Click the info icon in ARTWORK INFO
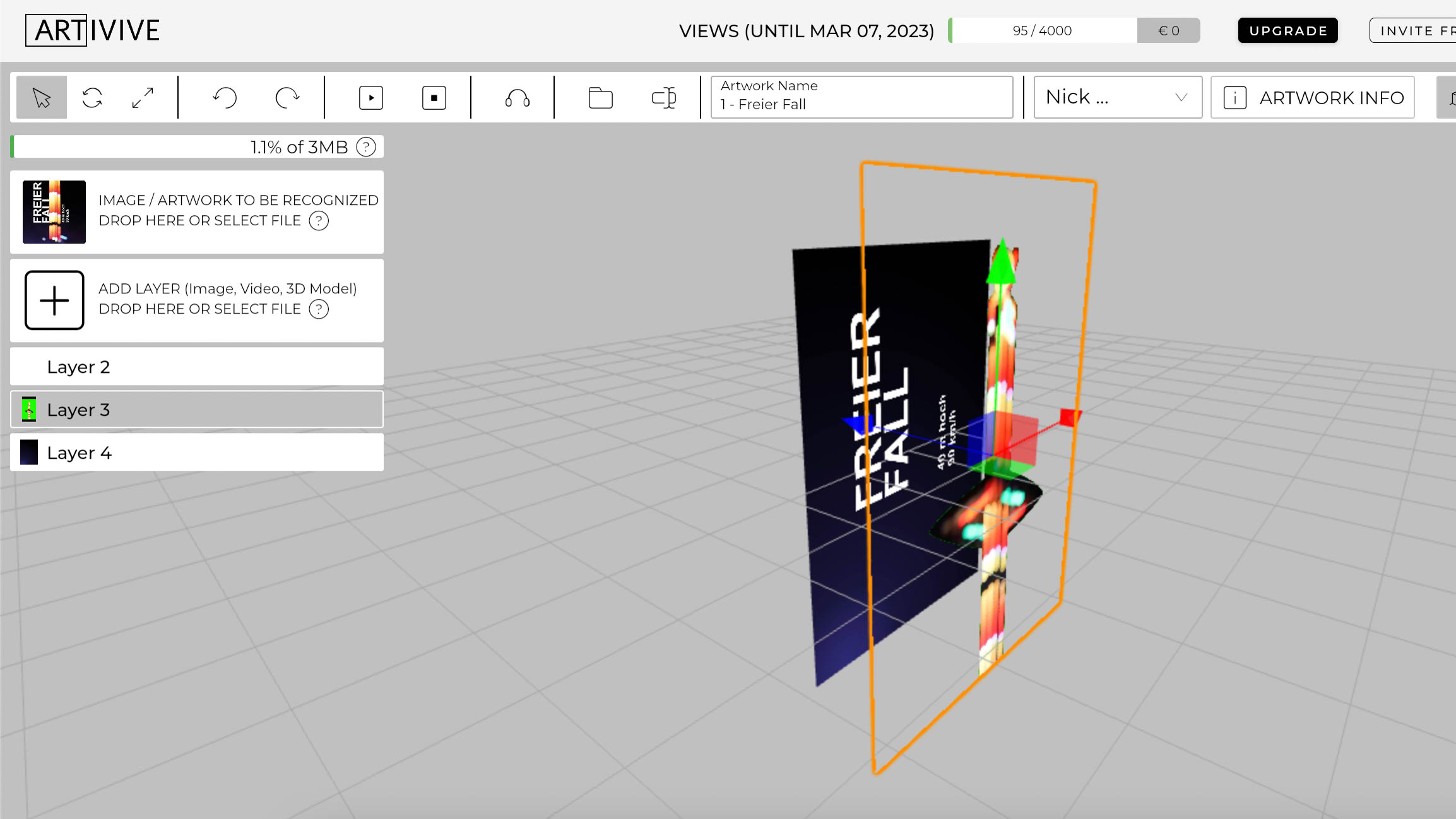1456x819 pixels. click(1235, 98)
